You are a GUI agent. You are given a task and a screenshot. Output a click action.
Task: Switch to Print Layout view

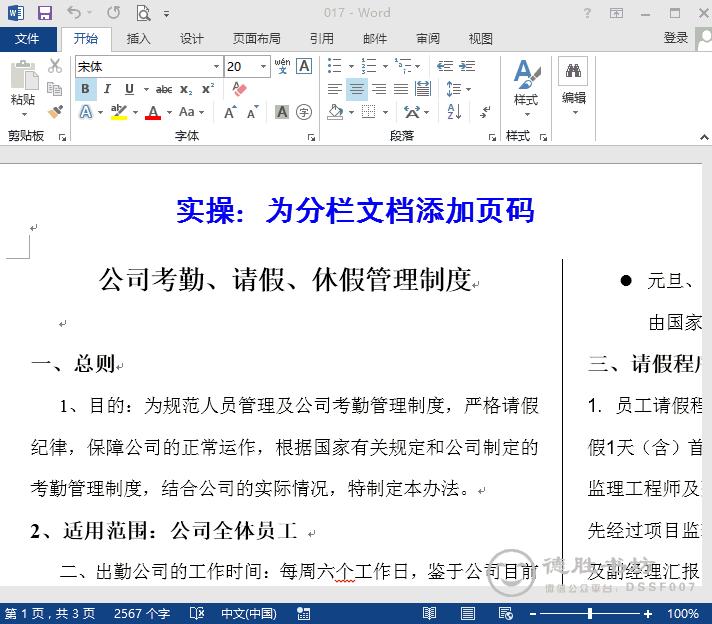click(468, 614)
